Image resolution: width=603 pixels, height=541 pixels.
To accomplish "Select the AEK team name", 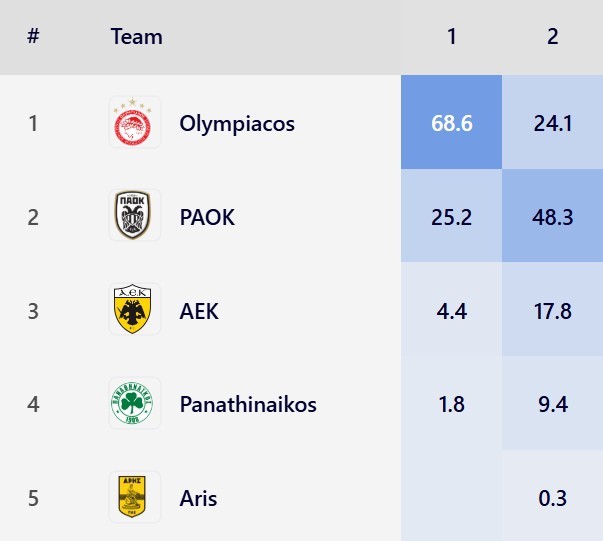I will click(199, 311).
